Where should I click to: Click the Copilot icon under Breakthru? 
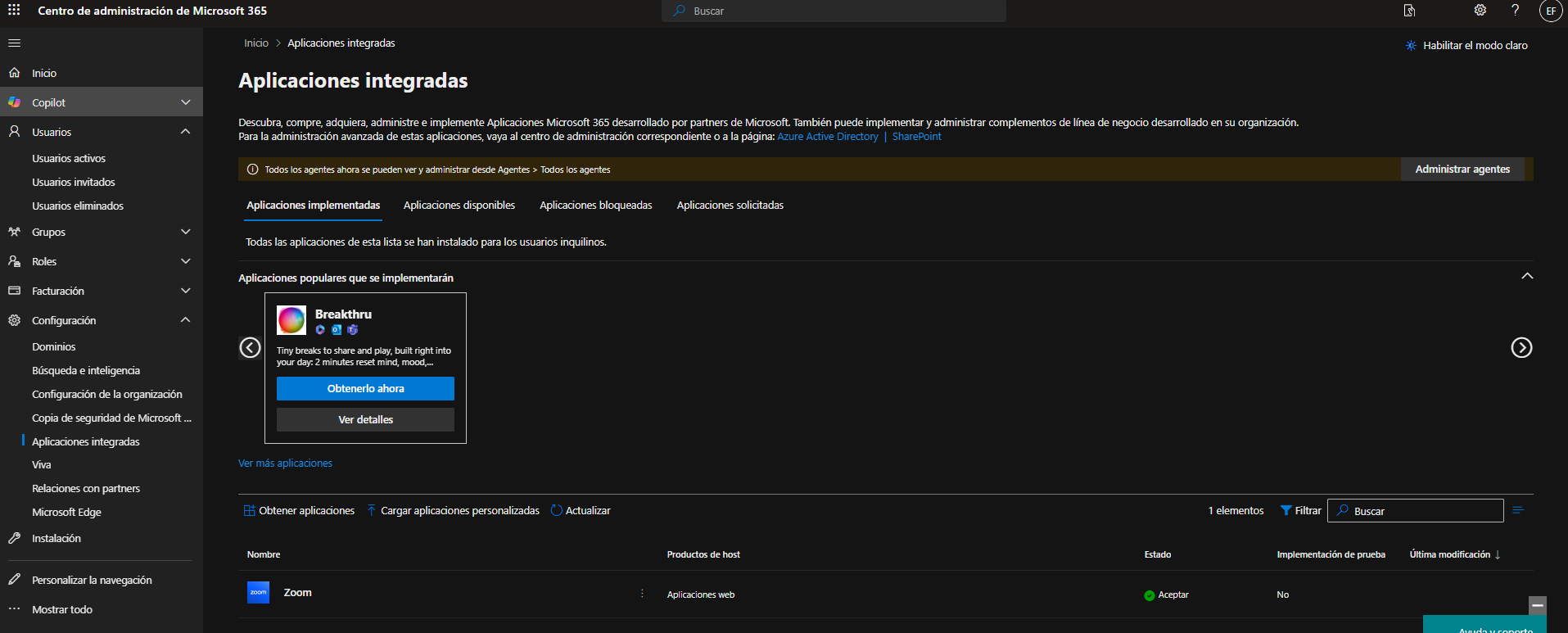click(320, 330)
